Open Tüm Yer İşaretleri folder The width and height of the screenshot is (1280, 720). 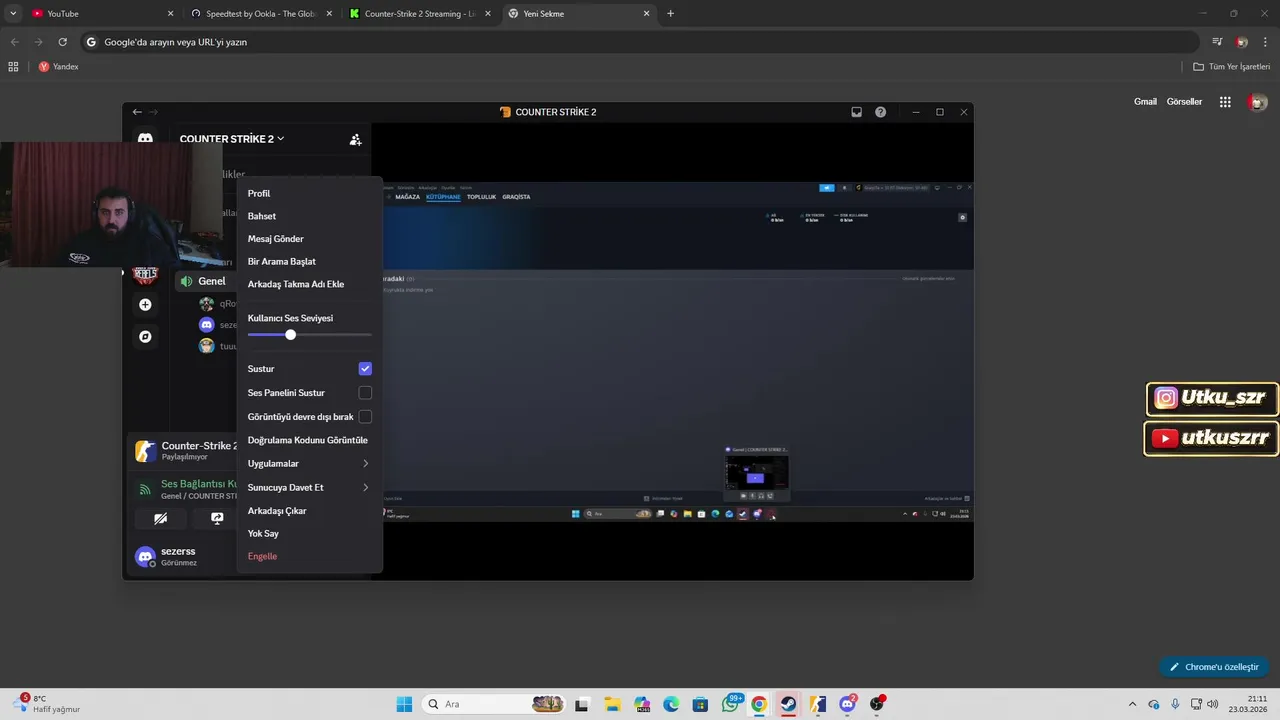click(x=1232, y=67)
